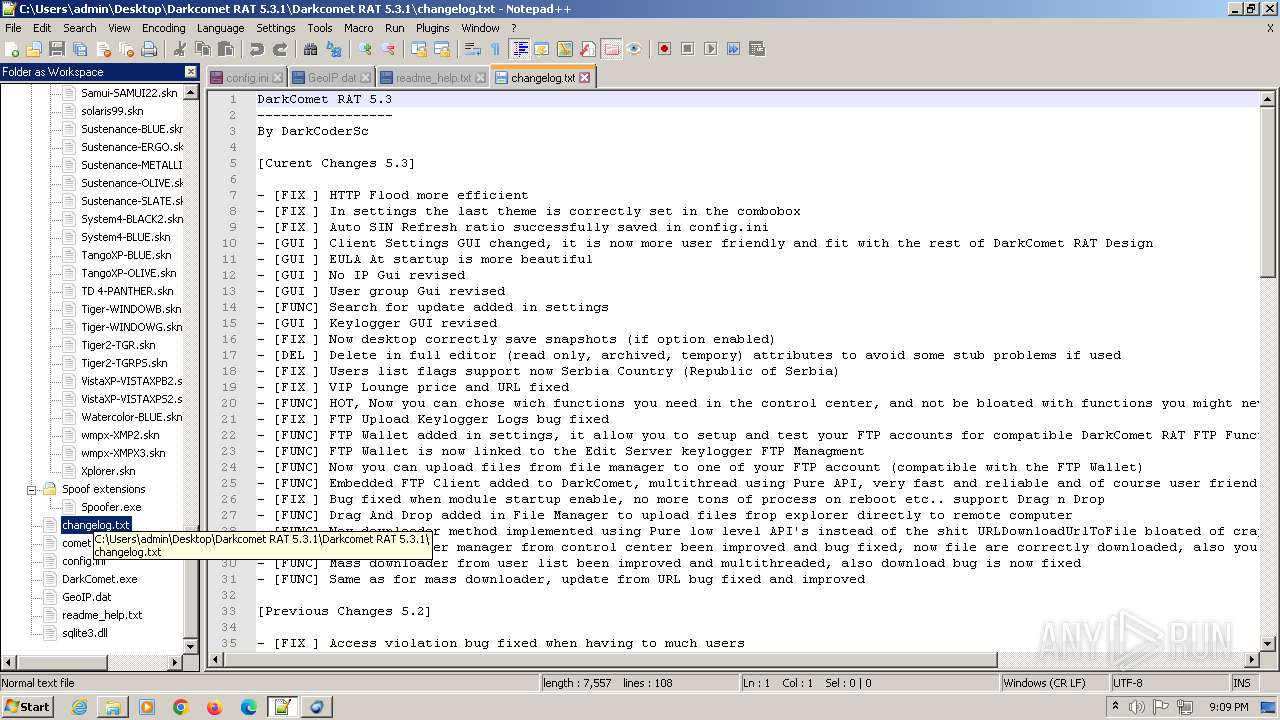Select TD 4-PANTHER.skn in tree
Viewport: 1280px width, 720px height.
(x=127, y=291)
